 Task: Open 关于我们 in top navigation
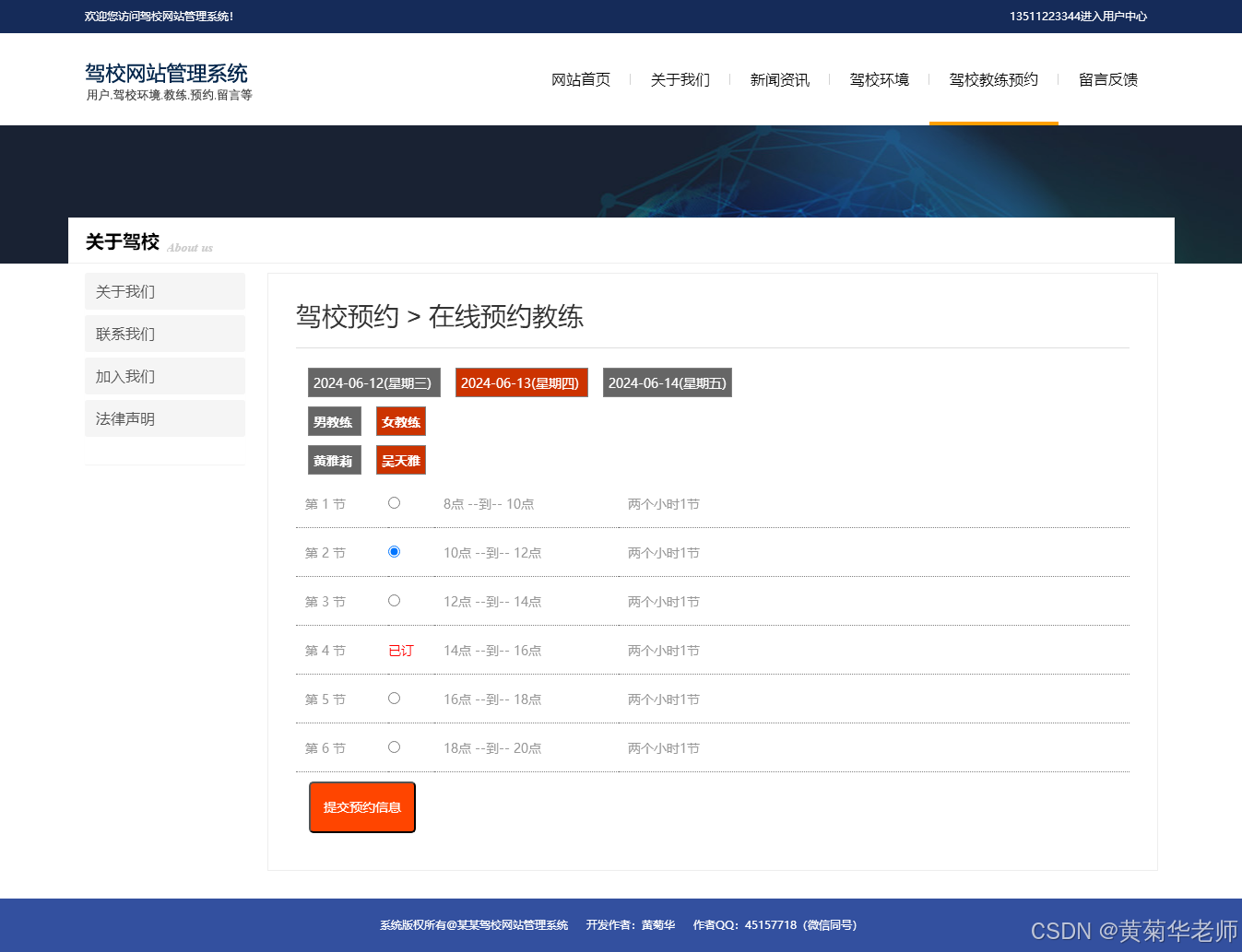(x=680, y=79)
